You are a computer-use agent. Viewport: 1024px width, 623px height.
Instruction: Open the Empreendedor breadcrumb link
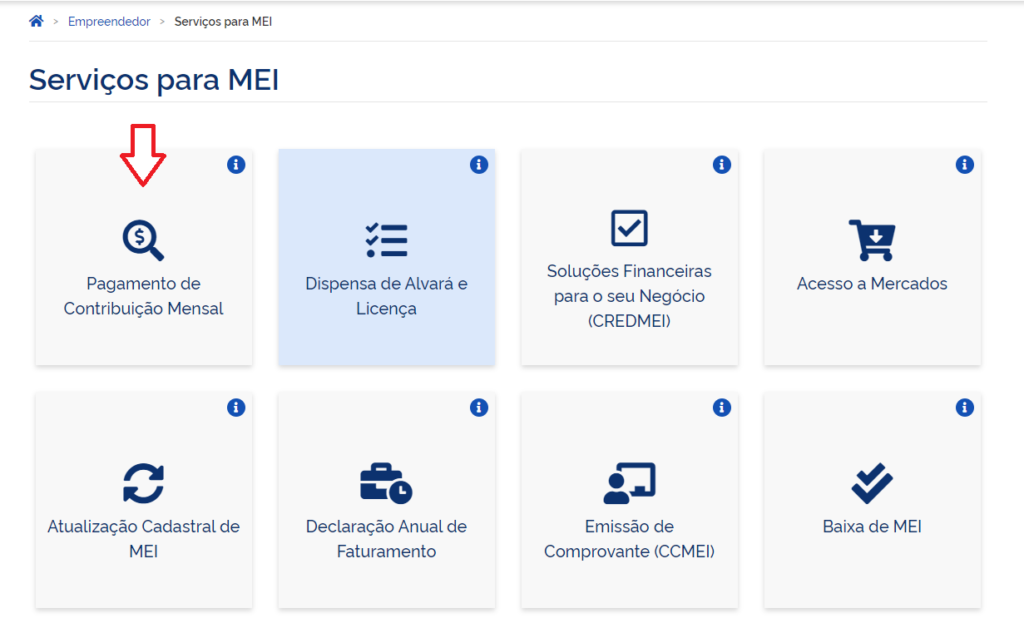pos(109,21)
